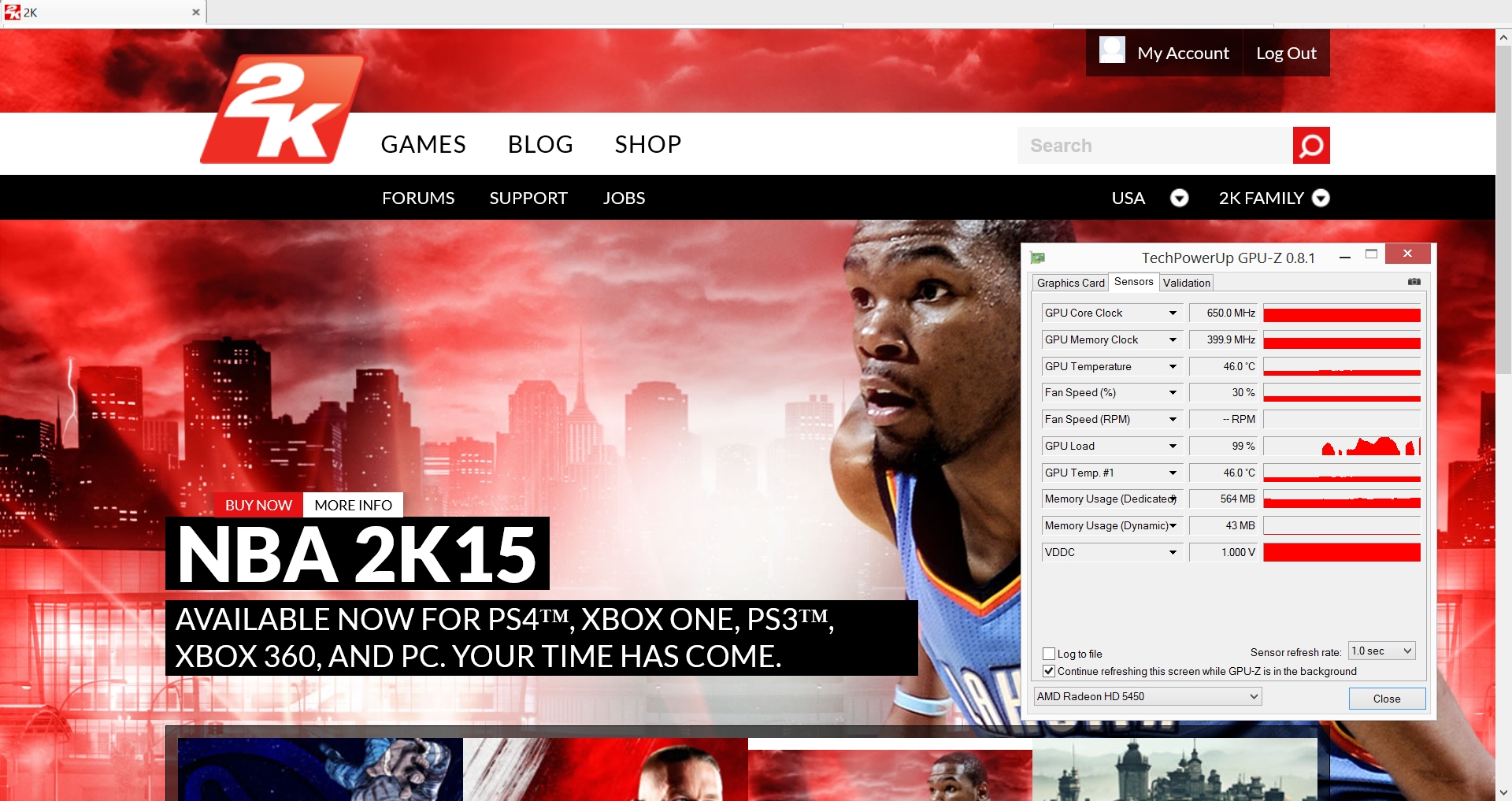Switch to the Graphics Card tab
This screenshot has width=1512, height=801.
pos(1070,283)
